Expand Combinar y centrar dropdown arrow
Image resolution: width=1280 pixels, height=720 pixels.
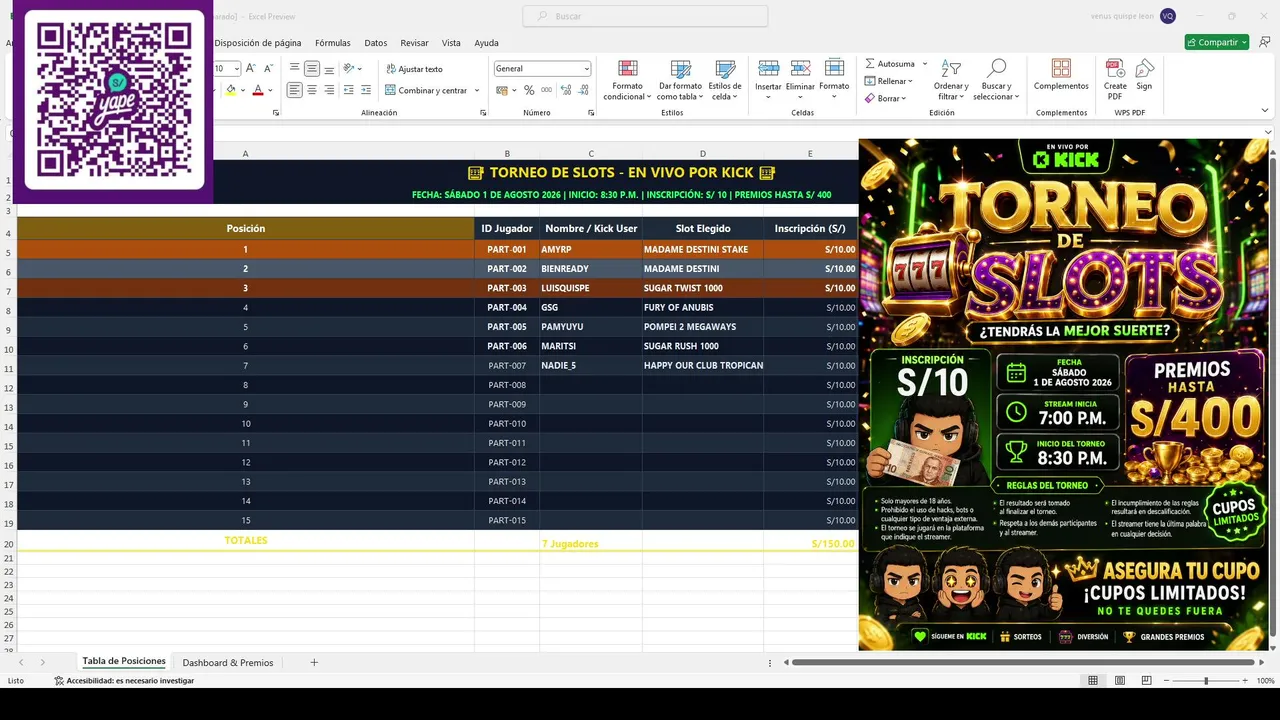click(477, 90)
